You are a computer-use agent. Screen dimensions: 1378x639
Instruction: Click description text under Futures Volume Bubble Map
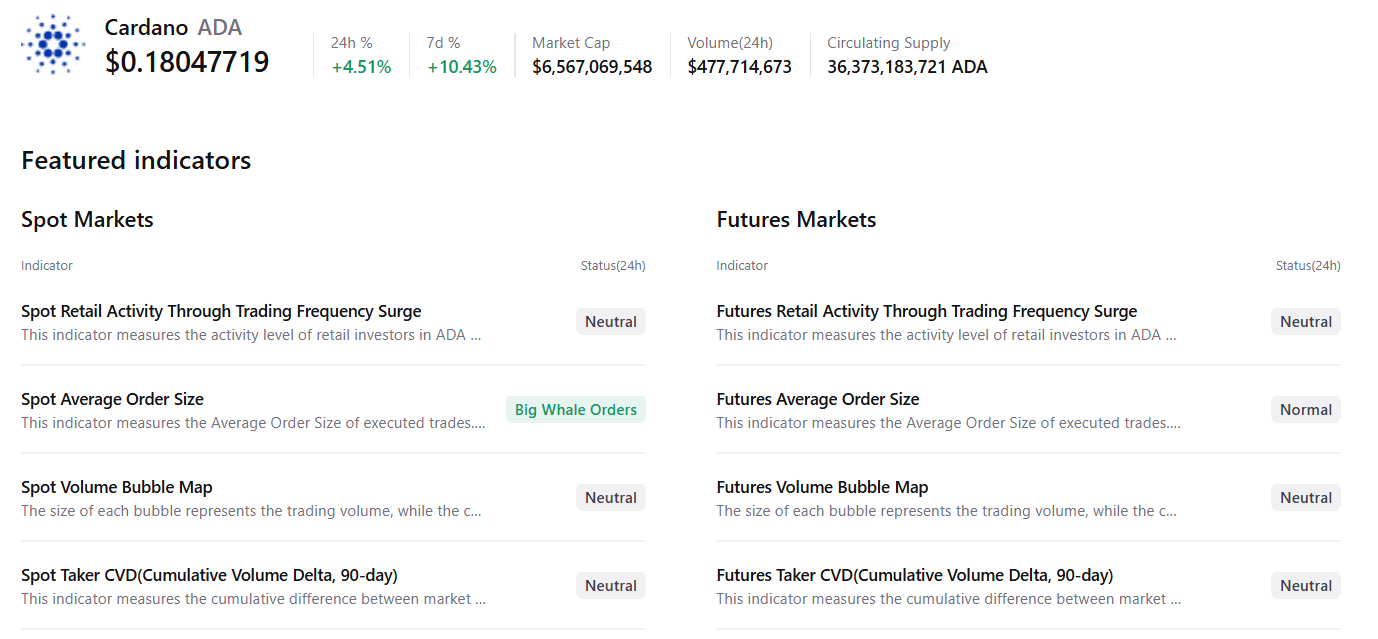coord(947,511)
